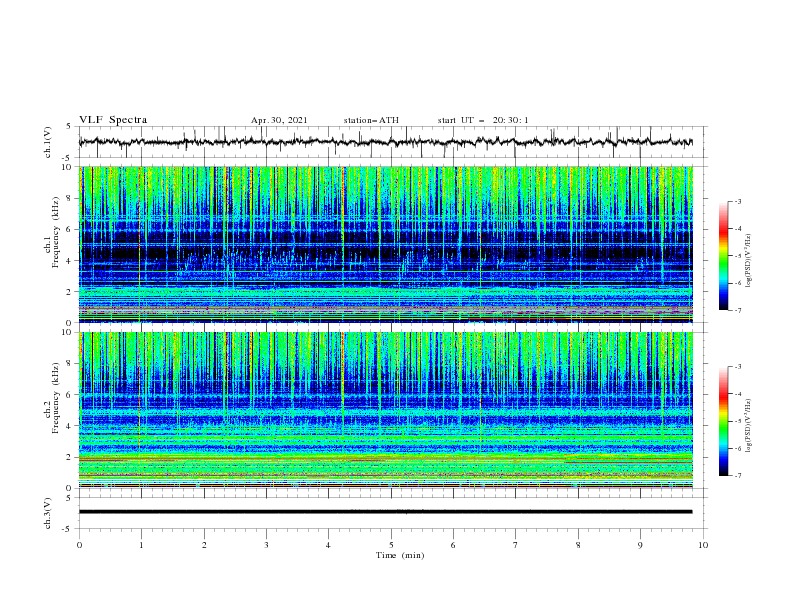Viewport: 792px width, 612px height.
Task: Click the ch.3 flat black waveform trace
Action: tap(385, 512)
